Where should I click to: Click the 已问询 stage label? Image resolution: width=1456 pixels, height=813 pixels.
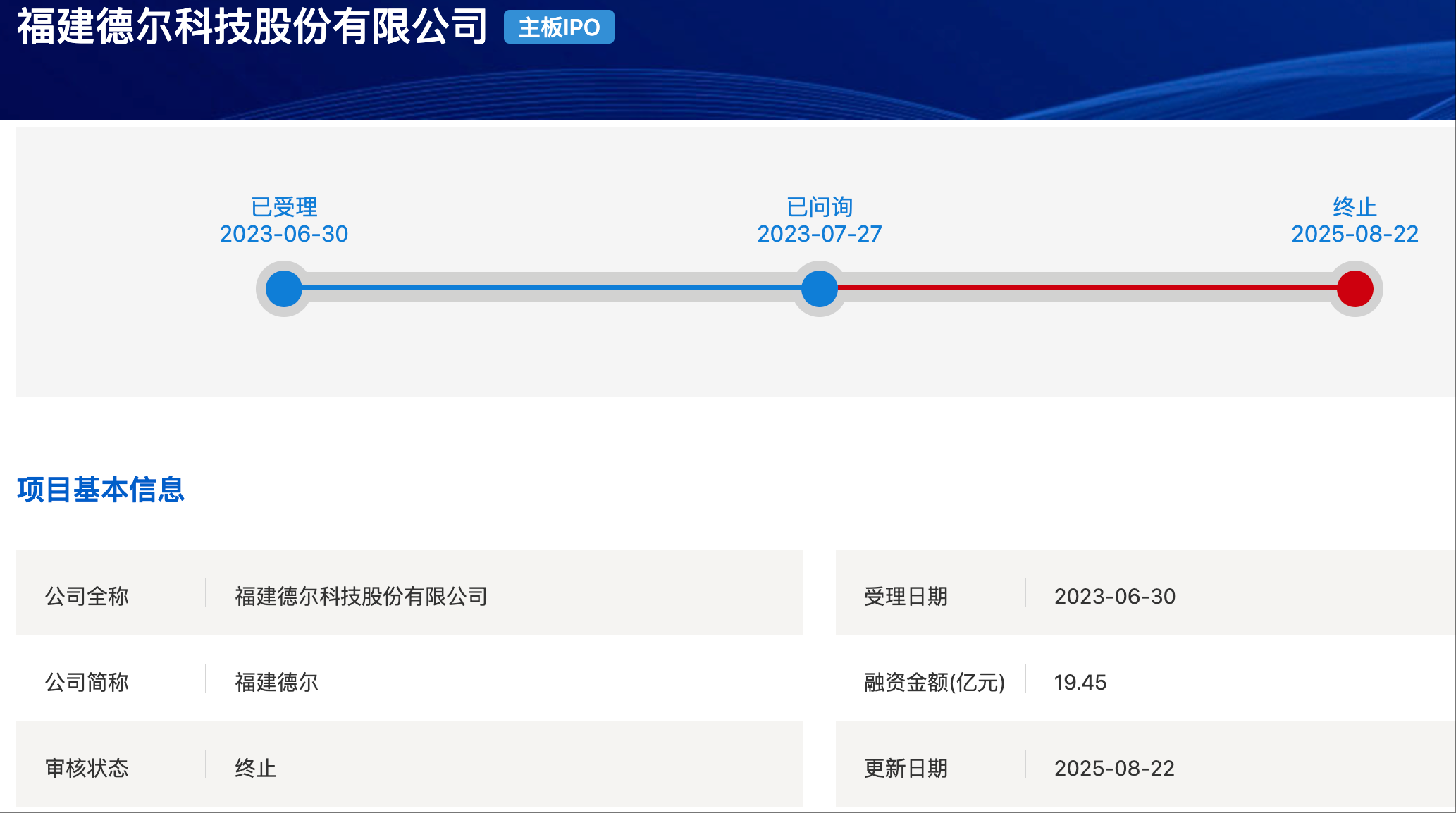pos(820,207)
